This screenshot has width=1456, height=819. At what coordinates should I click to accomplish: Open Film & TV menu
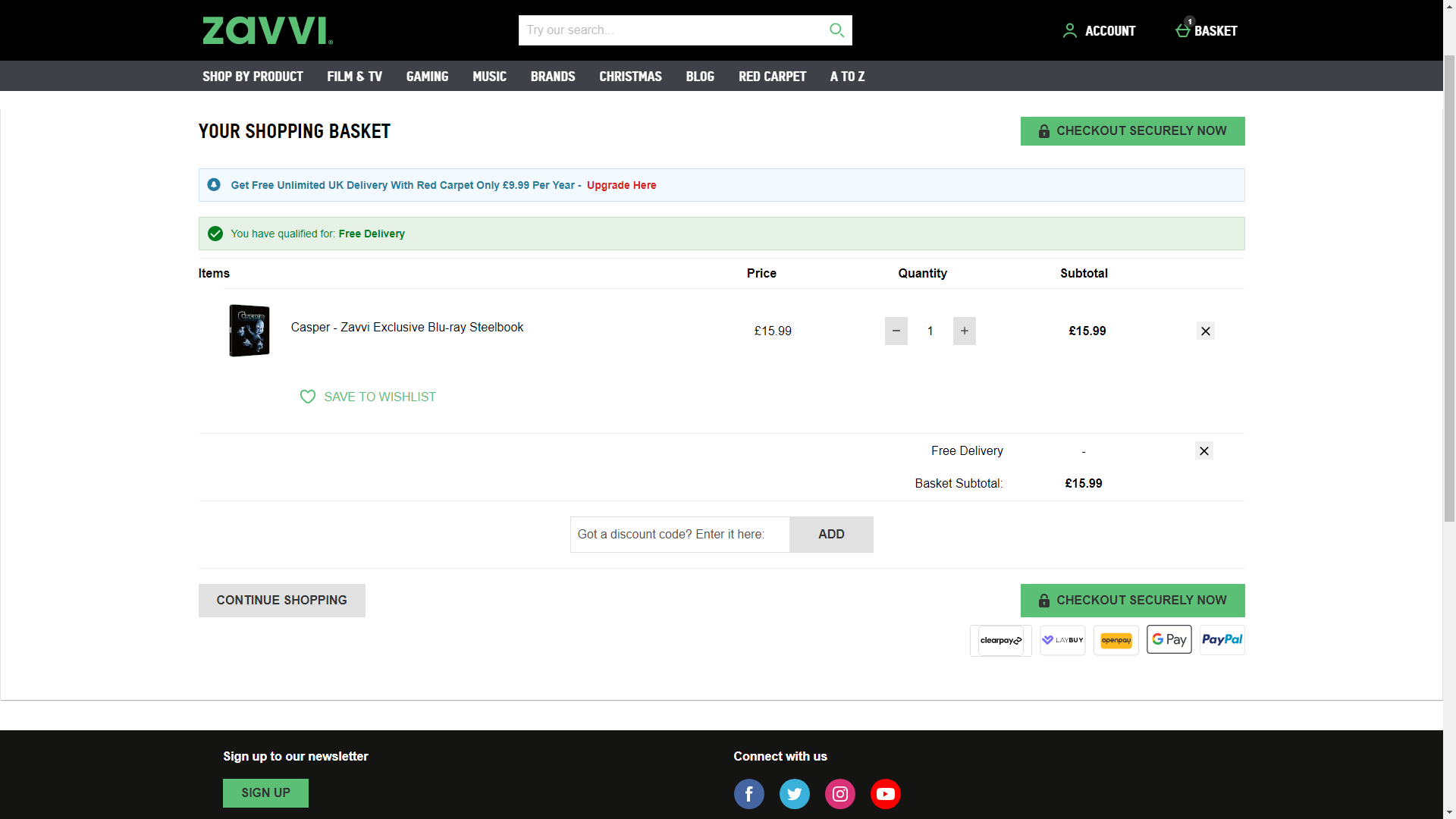click(354, 76)
